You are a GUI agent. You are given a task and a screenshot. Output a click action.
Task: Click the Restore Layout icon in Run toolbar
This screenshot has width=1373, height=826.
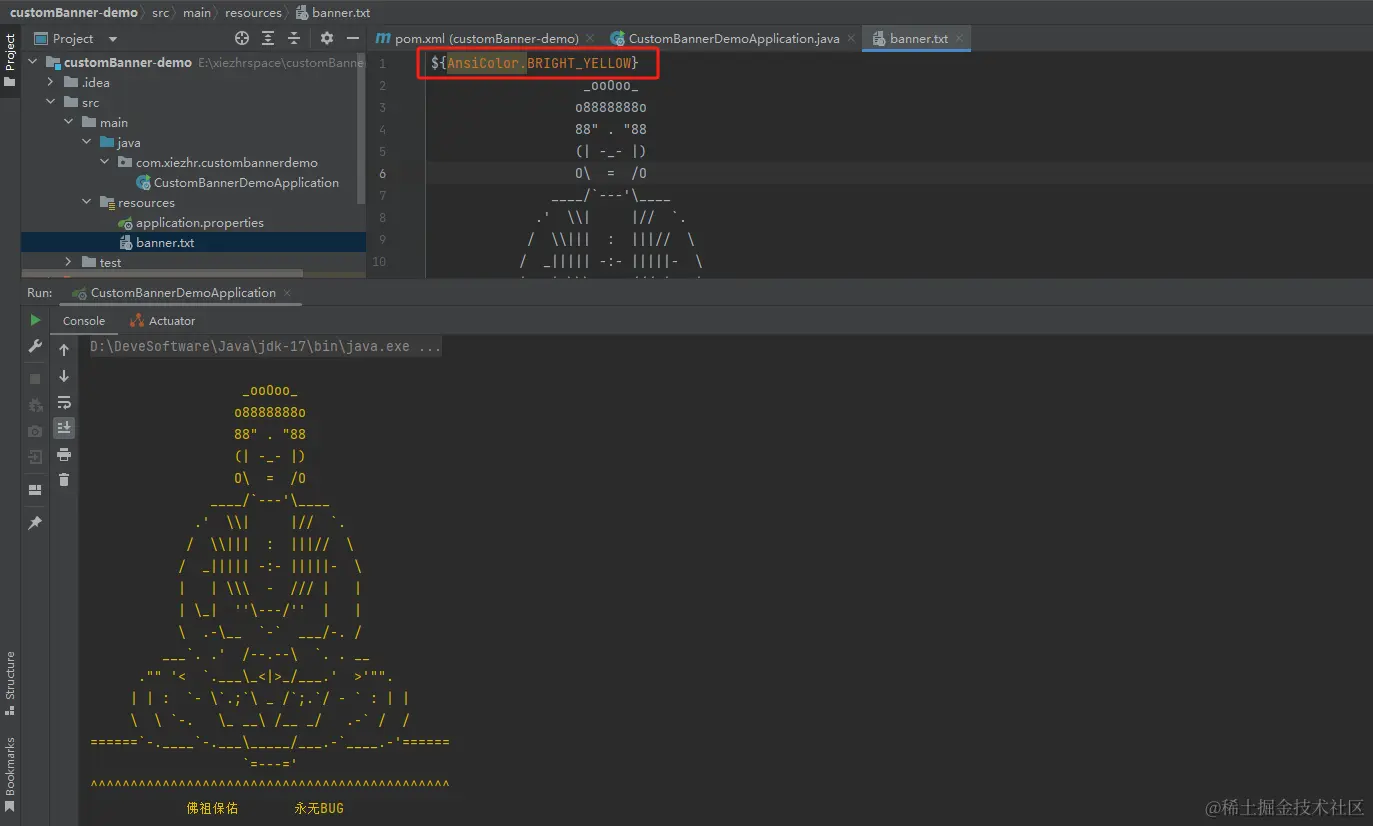[x=35, y=490]
